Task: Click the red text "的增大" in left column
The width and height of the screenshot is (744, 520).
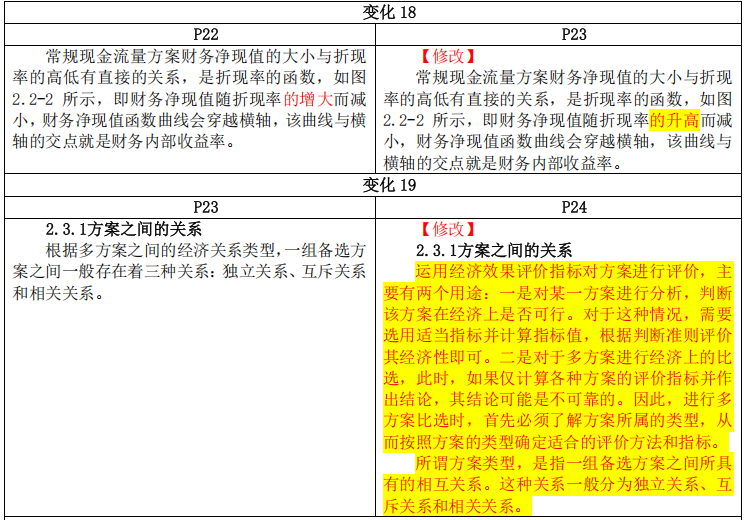Action: 308,99
